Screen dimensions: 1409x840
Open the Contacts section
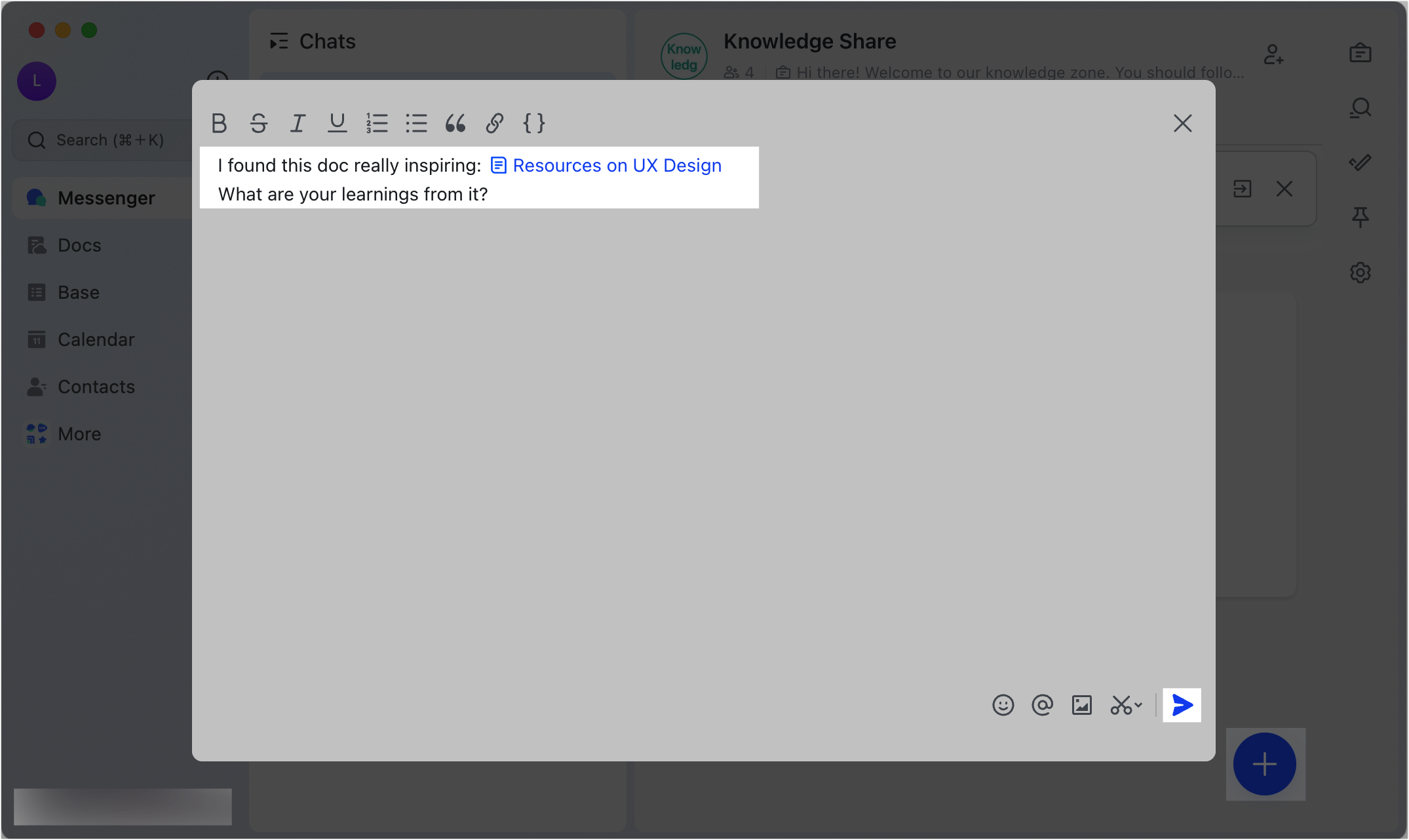96,387
